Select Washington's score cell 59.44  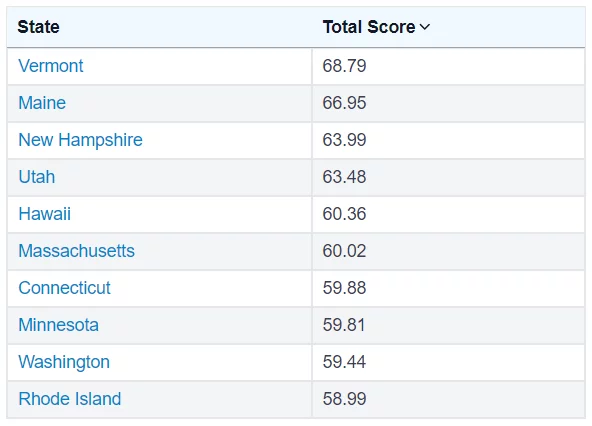pyautogui.click(x=449, y=362)
